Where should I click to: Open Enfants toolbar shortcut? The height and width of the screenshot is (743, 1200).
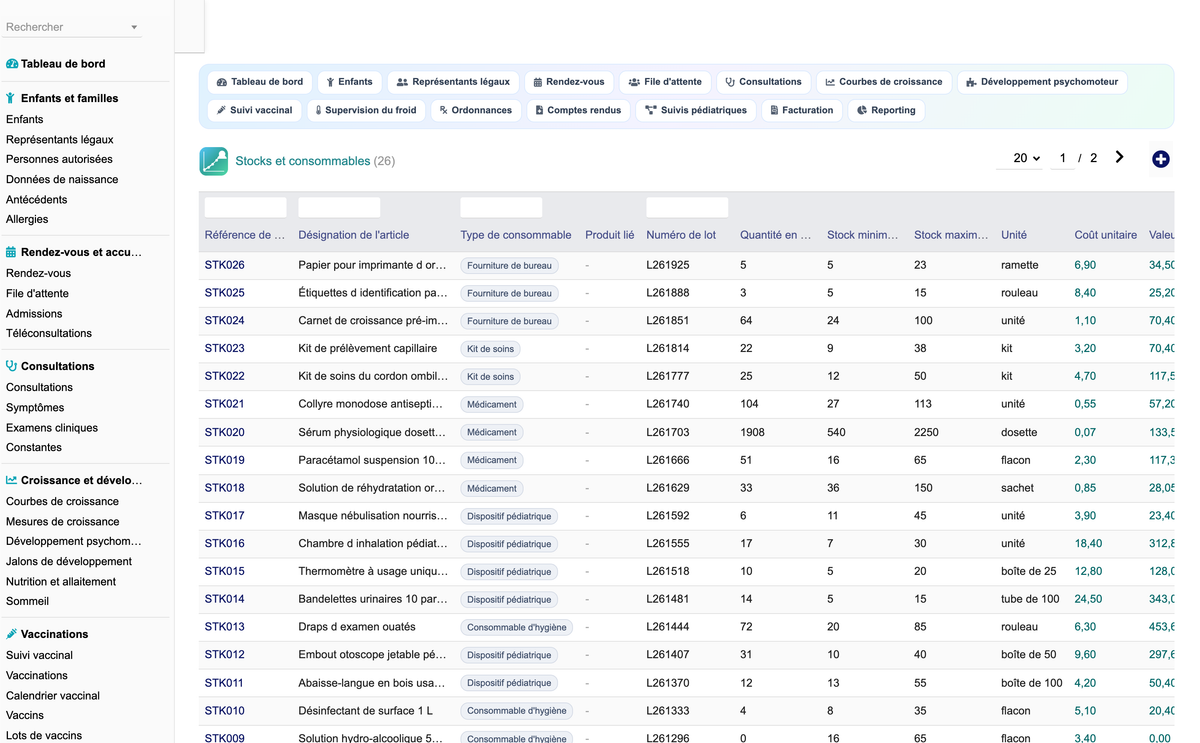click(349, 82)
